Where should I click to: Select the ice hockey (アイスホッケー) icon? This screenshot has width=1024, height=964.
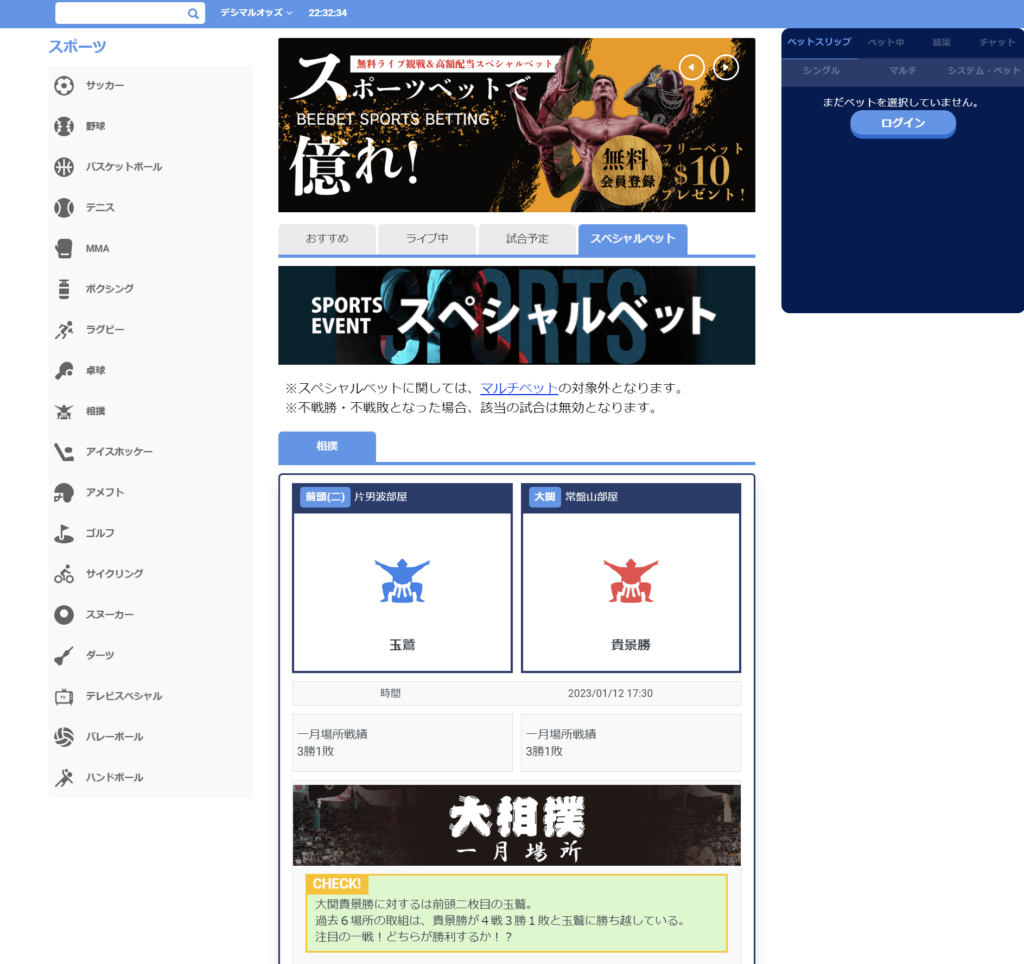pyautogui.click(x=64, y=452)
